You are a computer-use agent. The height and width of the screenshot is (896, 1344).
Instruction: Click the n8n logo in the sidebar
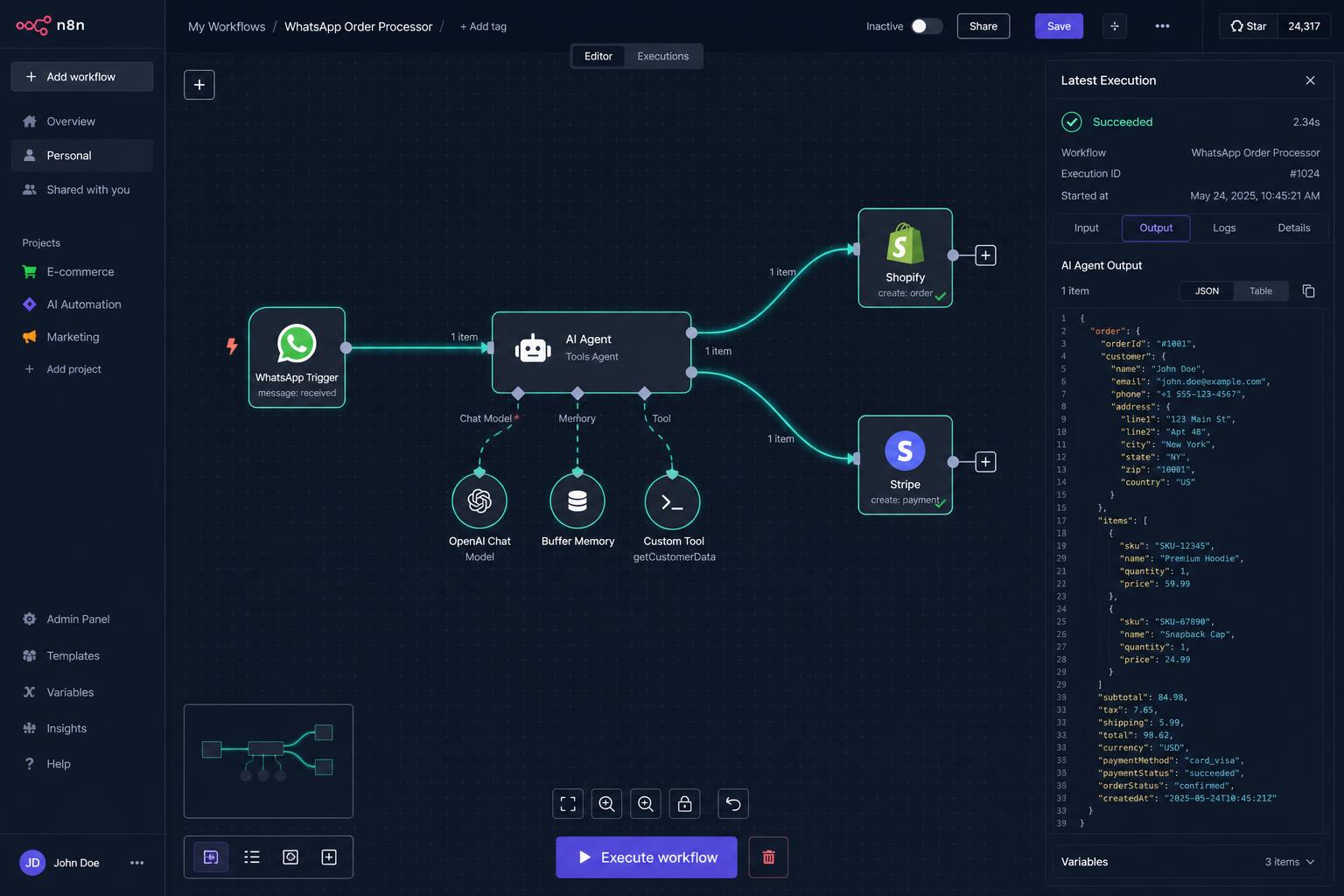(x=50, y=25)
